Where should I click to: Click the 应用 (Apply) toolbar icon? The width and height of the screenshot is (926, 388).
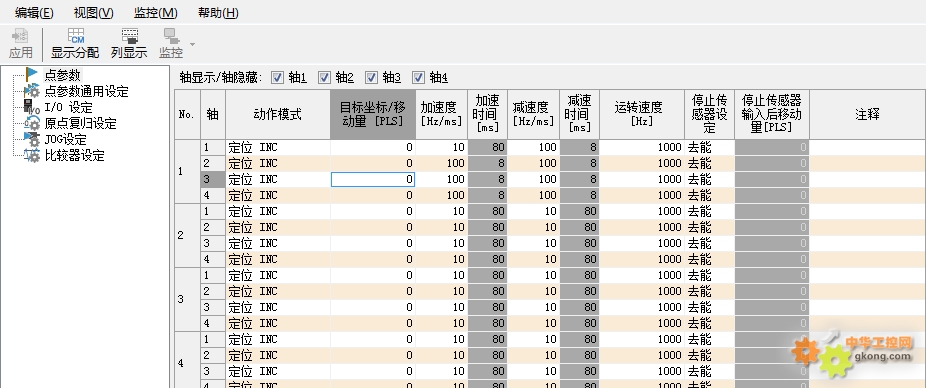(x=21, y=36)
